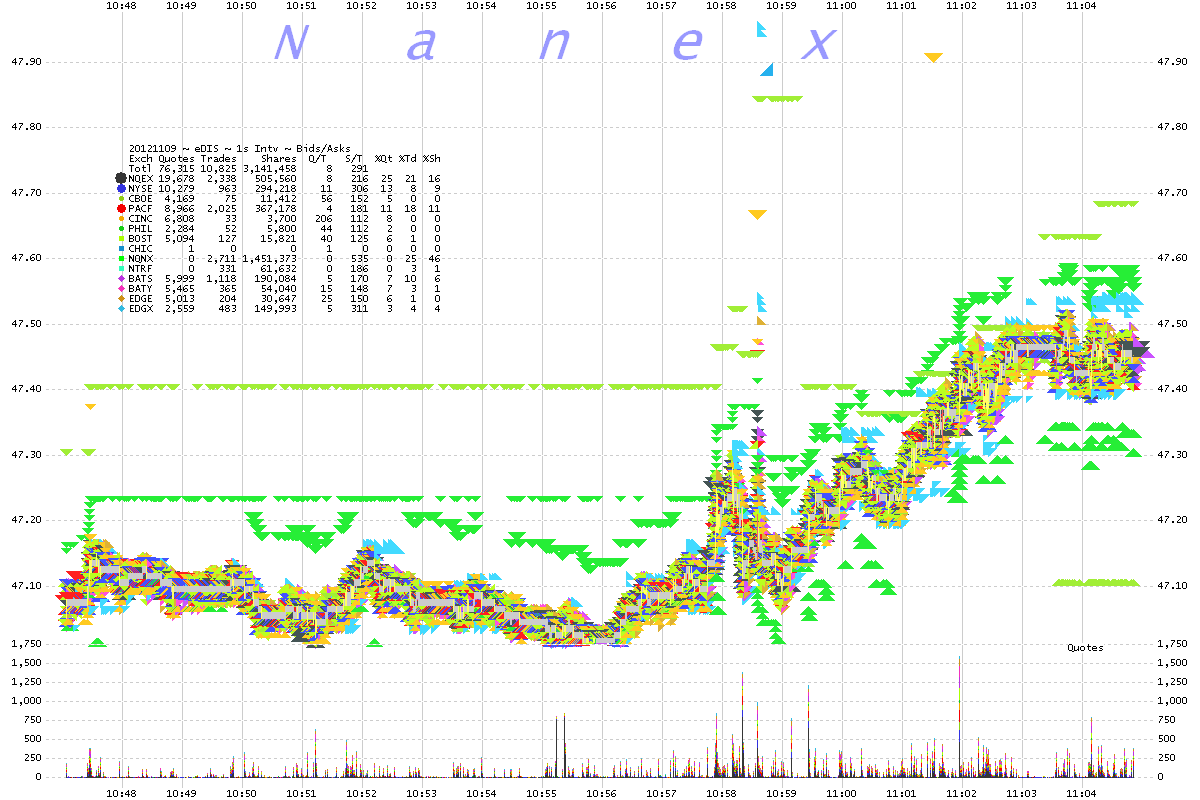Select the total quotes value '76,315'
The height and width of the screenshot is (800, 1200).
click(177, 168)
